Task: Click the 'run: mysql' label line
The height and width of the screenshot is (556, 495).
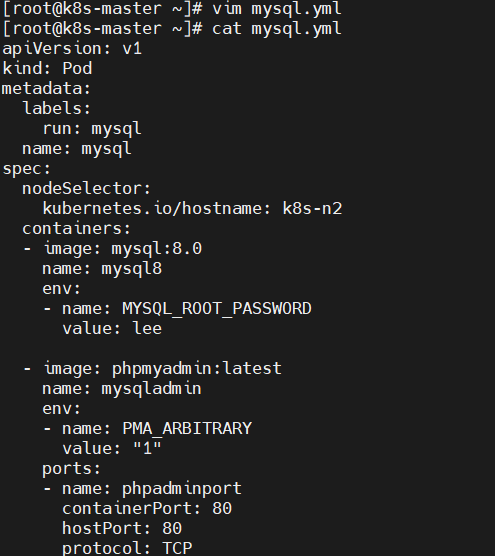Action: tap(92, 129)
